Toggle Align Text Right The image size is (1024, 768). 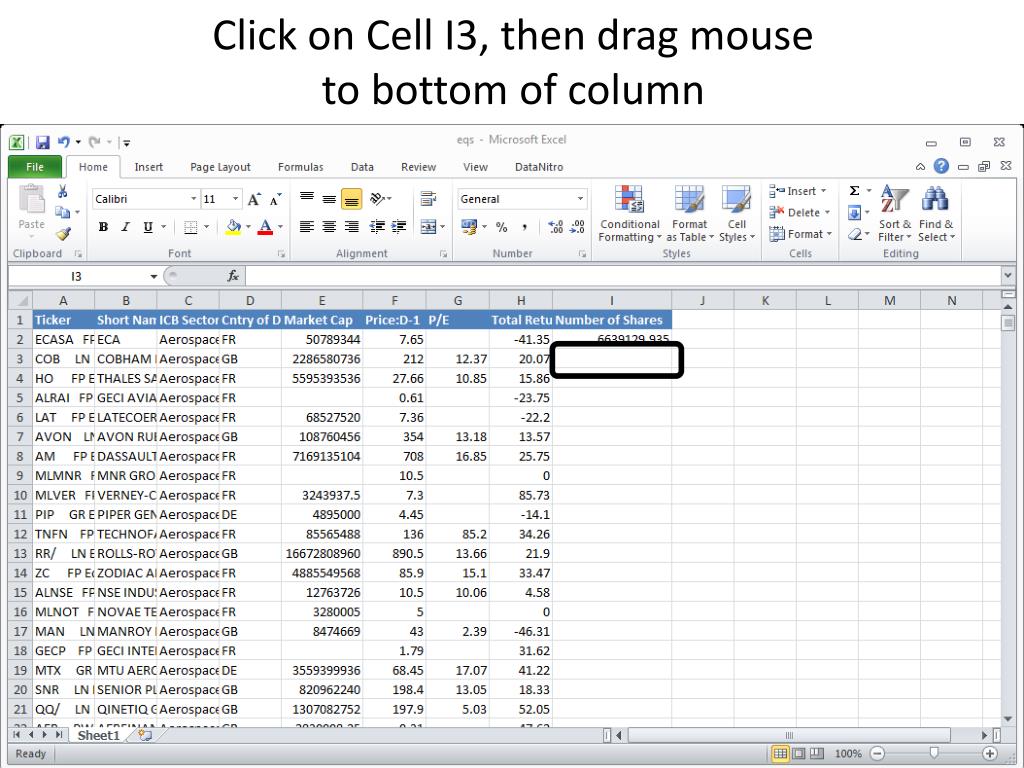[351, 227]
